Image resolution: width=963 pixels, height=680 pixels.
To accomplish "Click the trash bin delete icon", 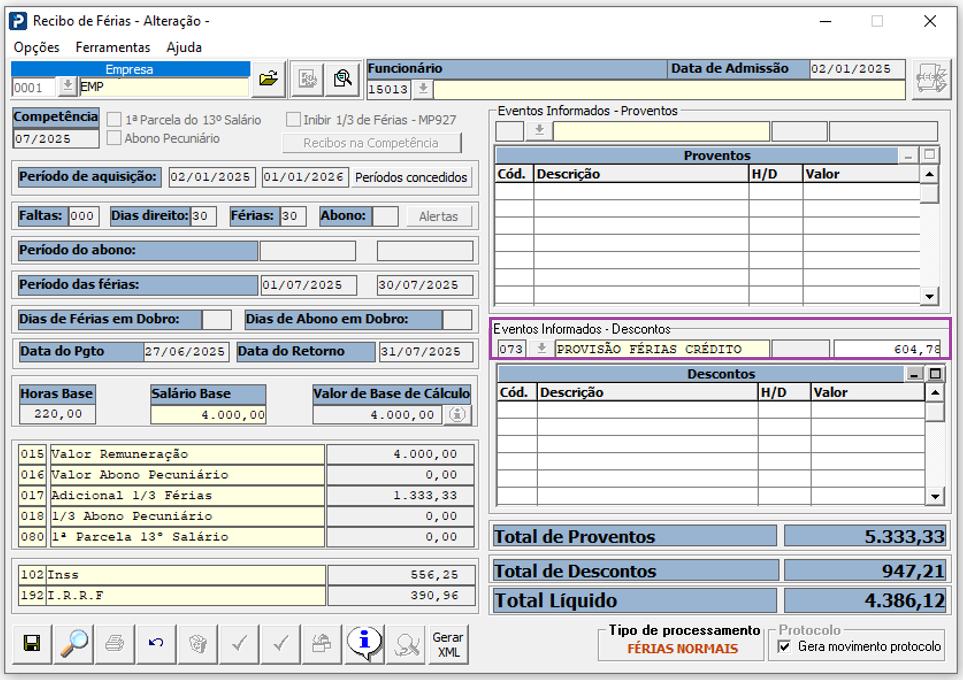I will pos(198,644).
